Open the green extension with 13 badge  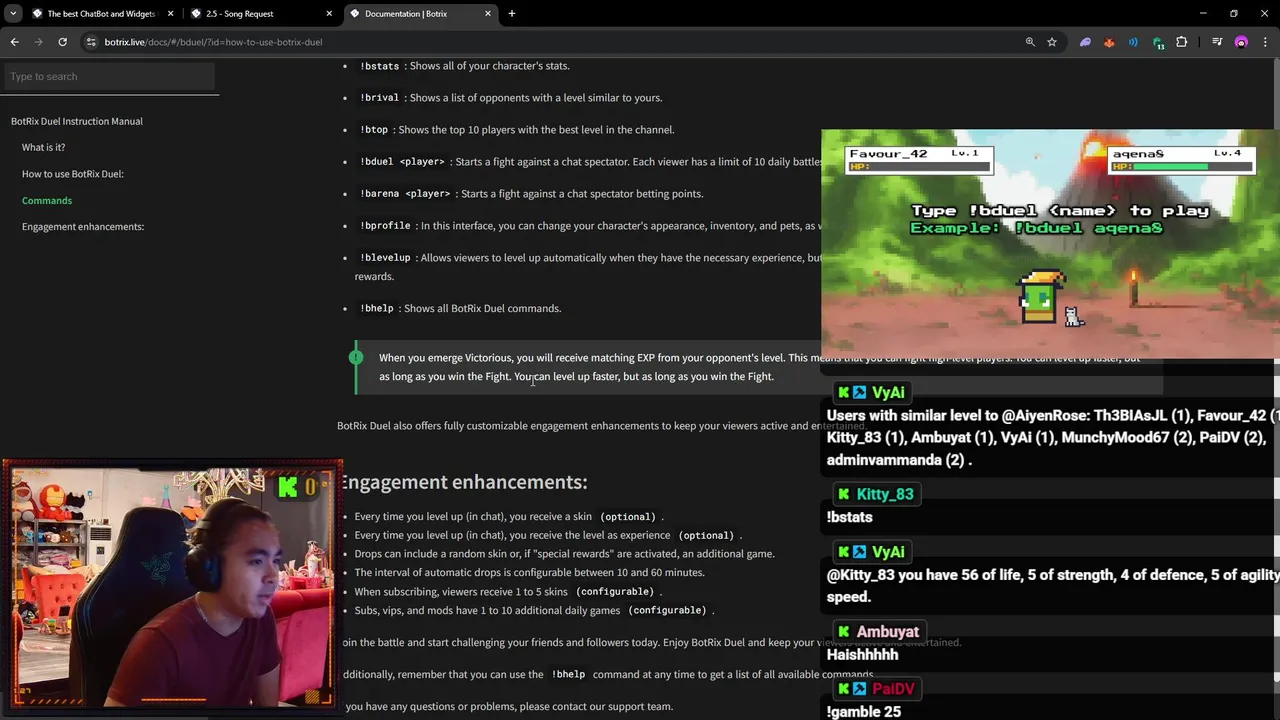coord(1158,43)
